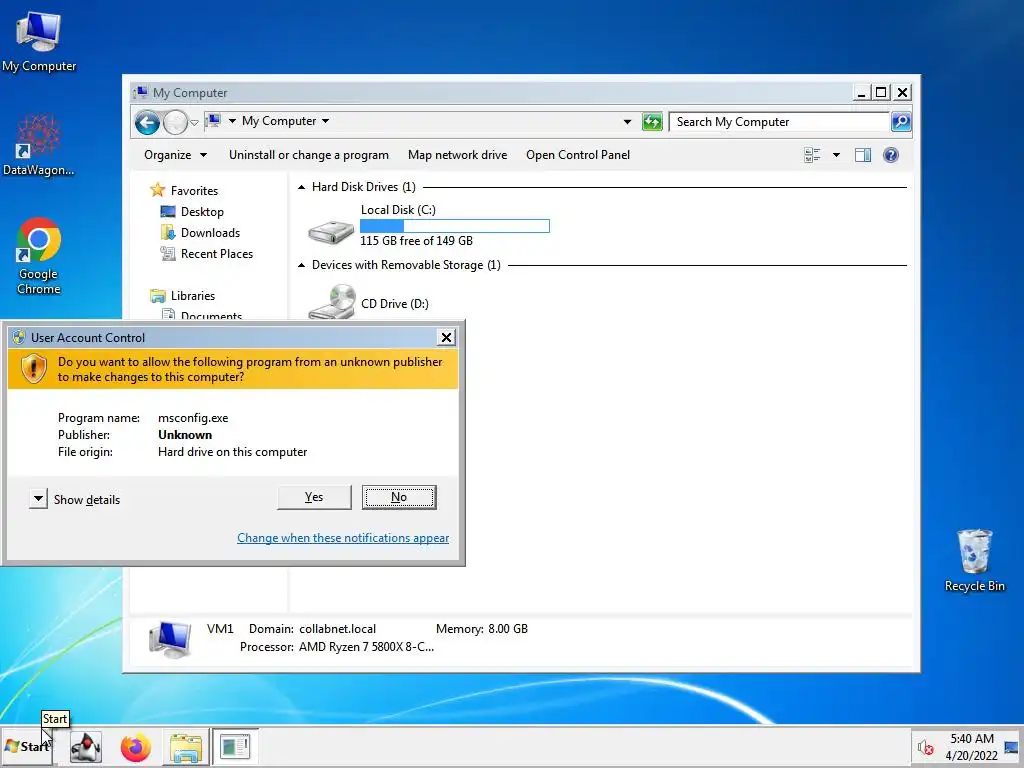Screen dimensions: 1024x768
Task: Refresh the My Computer address bar
Action: point(652,121)
